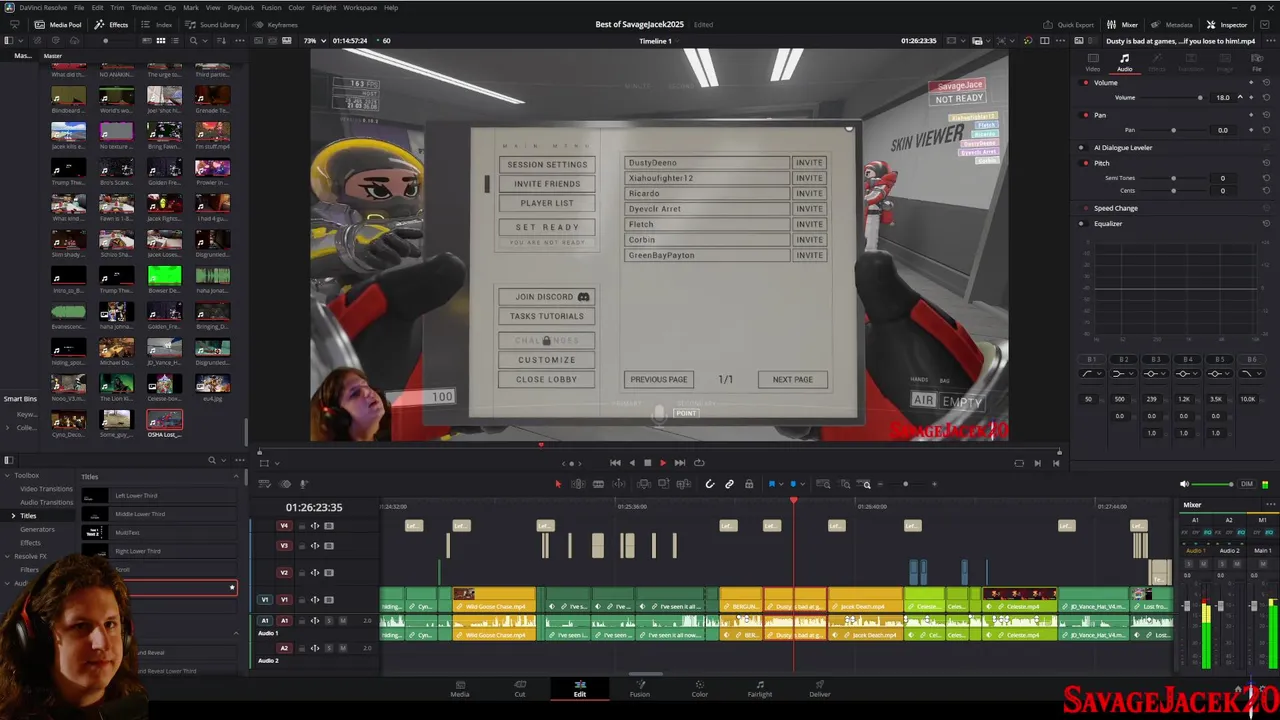The height and width of the screenshot is (720, 1280).
Task: Open the Playback menu
Action: (241, 7)
